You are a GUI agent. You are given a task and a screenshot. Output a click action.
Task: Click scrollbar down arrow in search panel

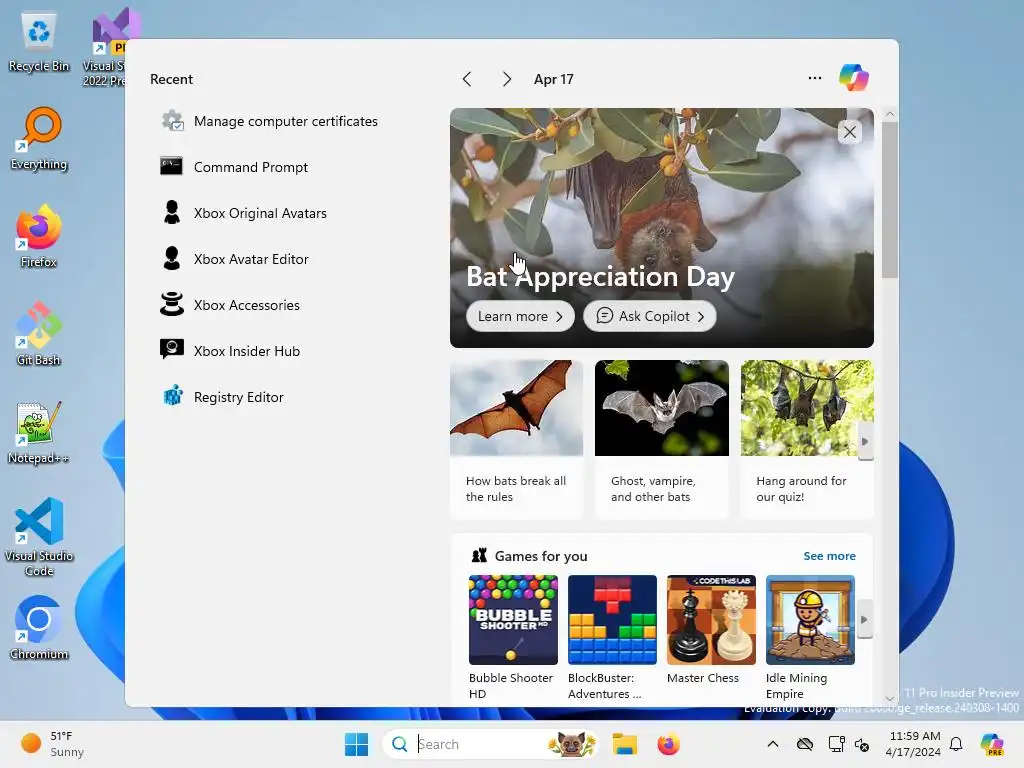[x=889, y=699]
